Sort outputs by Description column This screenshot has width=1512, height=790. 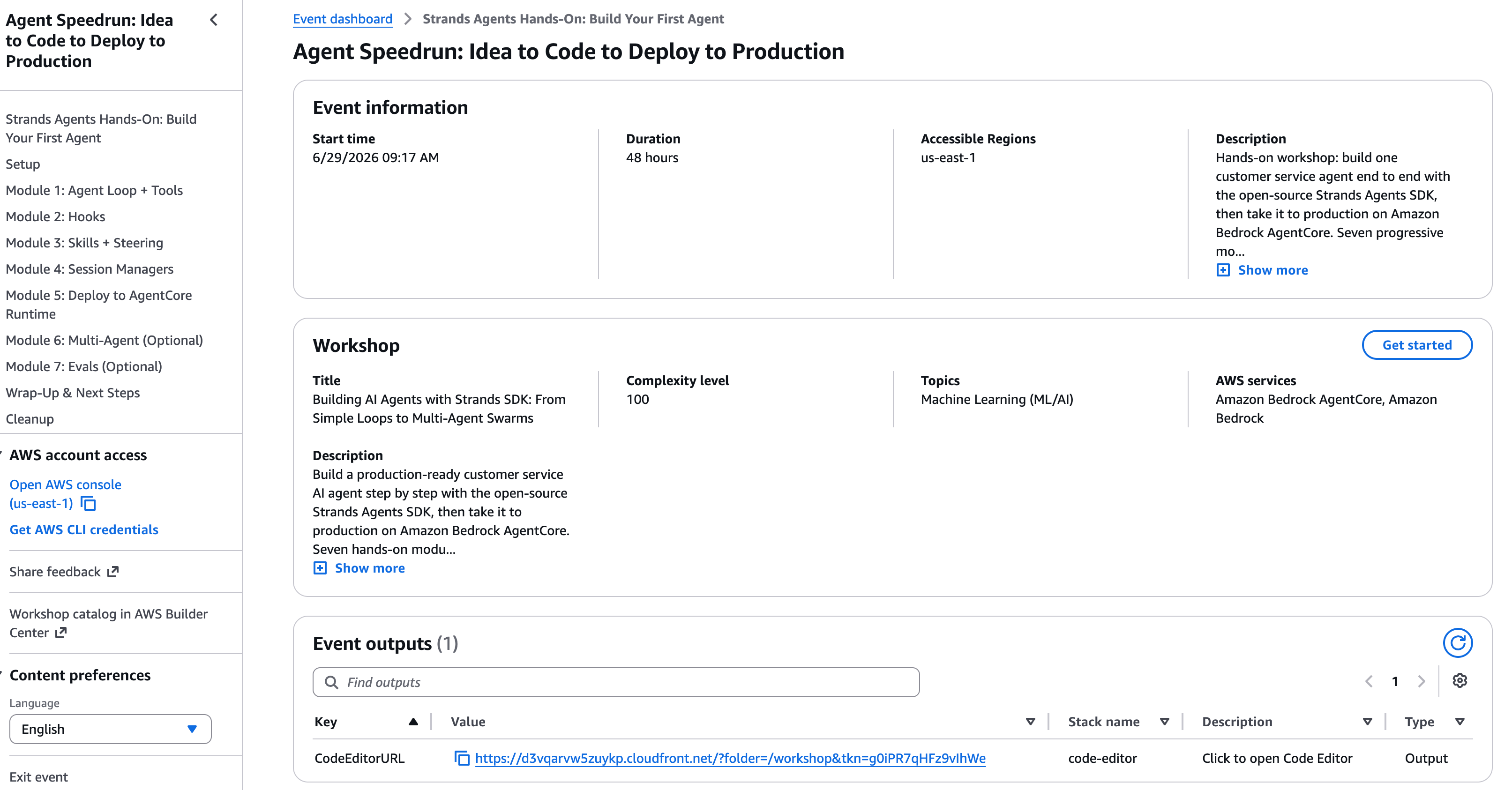pos(1368,722)
